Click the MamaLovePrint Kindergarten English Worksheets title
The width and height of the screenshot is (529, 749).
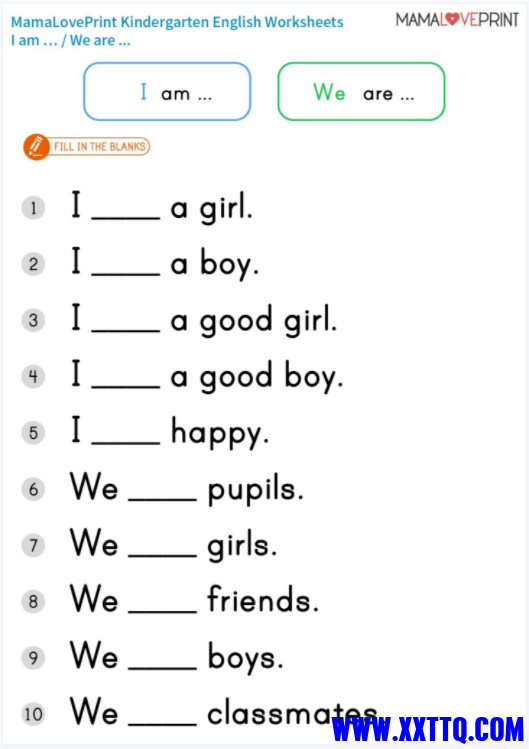tap(177, 22)
